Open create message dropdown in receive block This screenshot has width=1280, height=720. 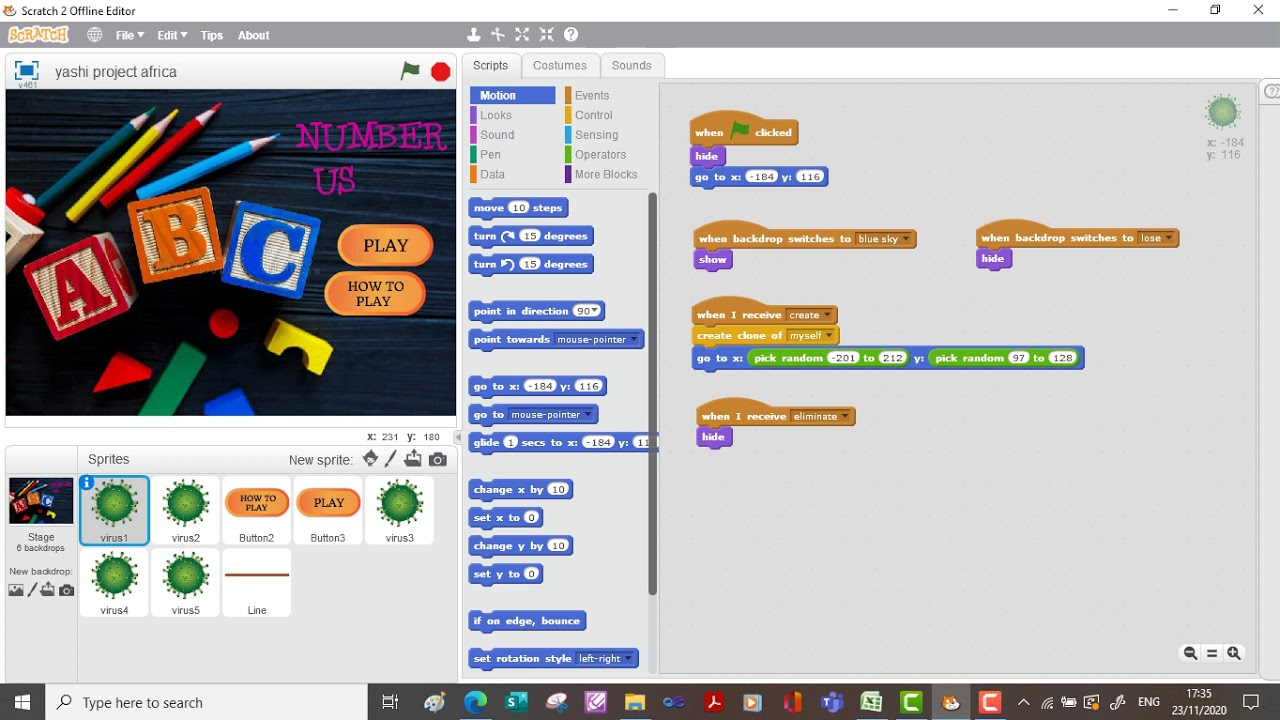[827, 315]
